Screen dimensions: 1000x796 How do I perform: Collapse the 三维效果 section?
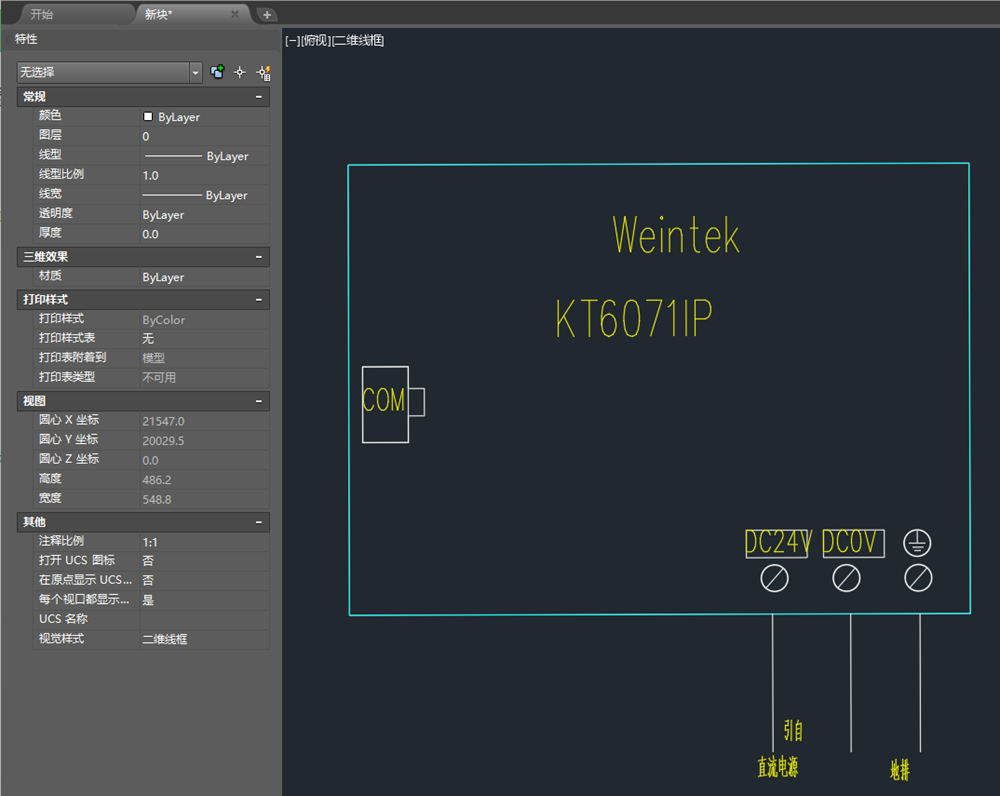pyautogui.click(x=259, y=257)
